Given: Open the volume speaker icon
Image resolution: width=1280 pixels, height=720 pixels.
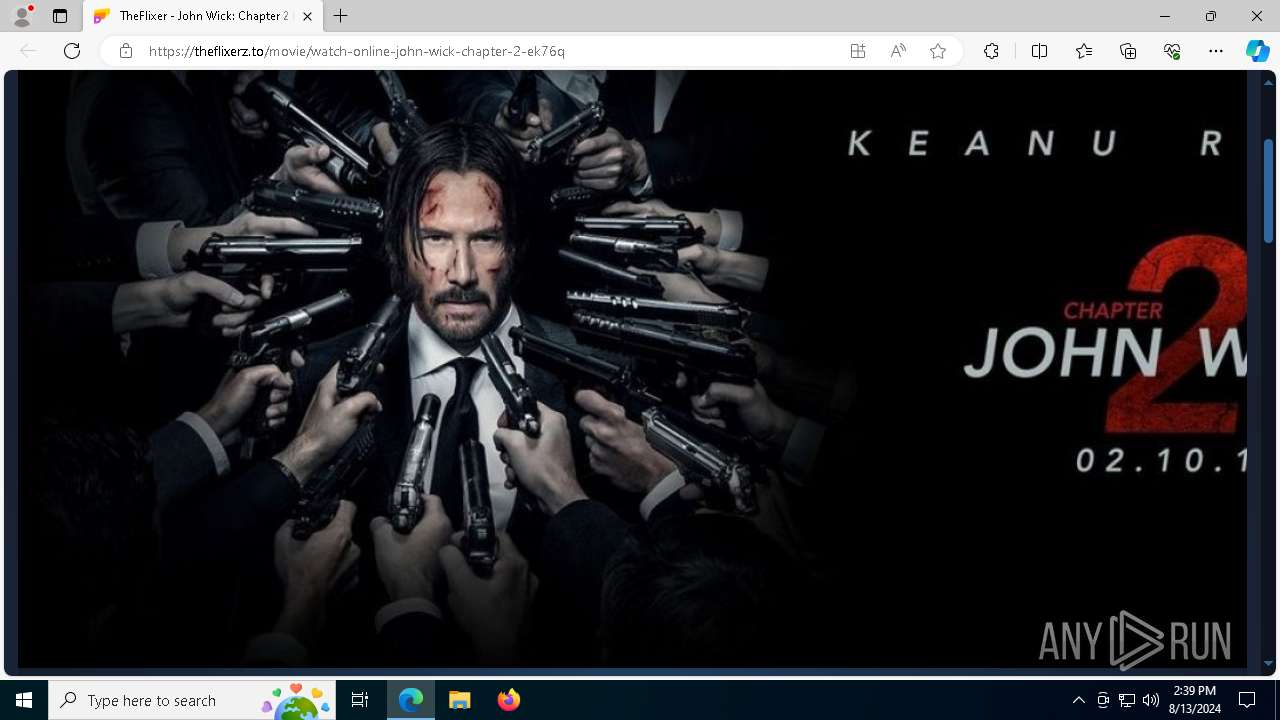Looking at the screenshot, I should pos(1151,700).
